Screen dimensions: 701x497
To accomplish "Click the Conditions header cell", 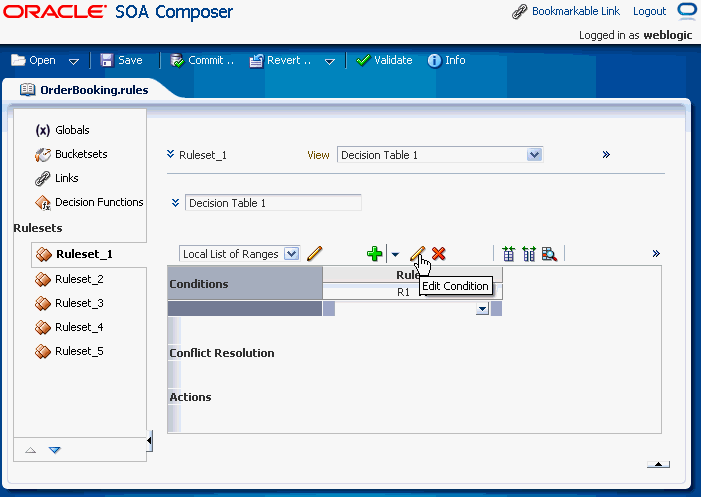I will point(245,284).
